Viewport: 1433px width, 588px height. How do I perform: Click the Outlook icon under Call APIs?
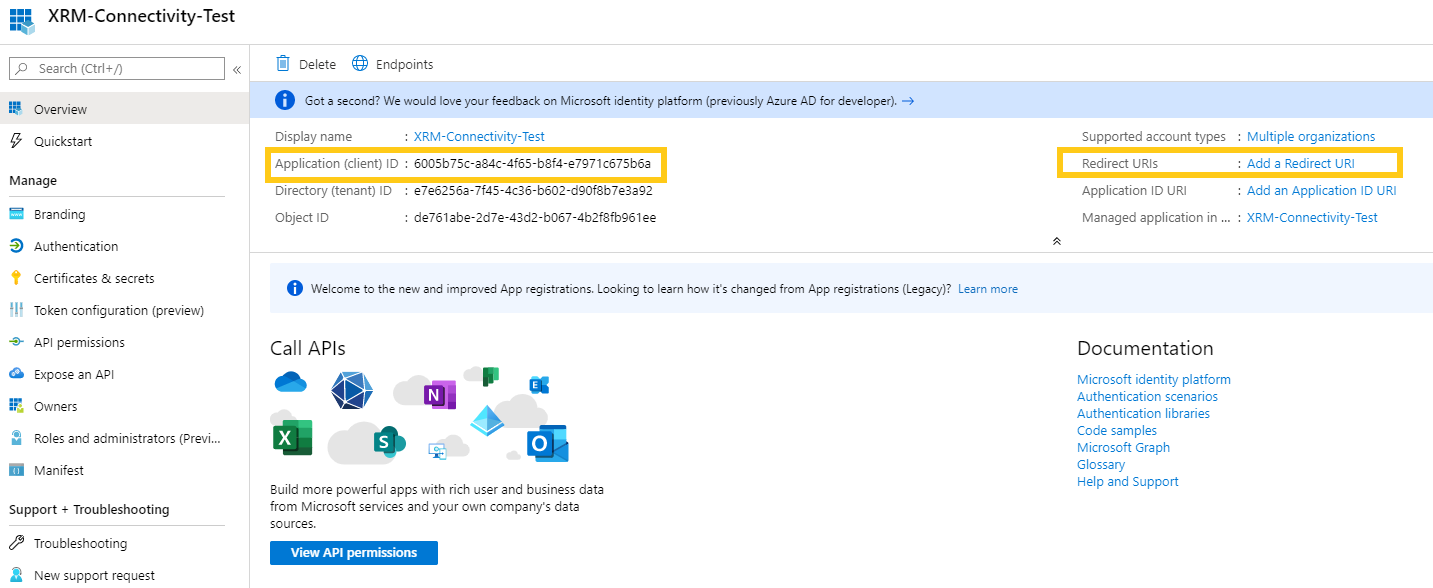548,442
